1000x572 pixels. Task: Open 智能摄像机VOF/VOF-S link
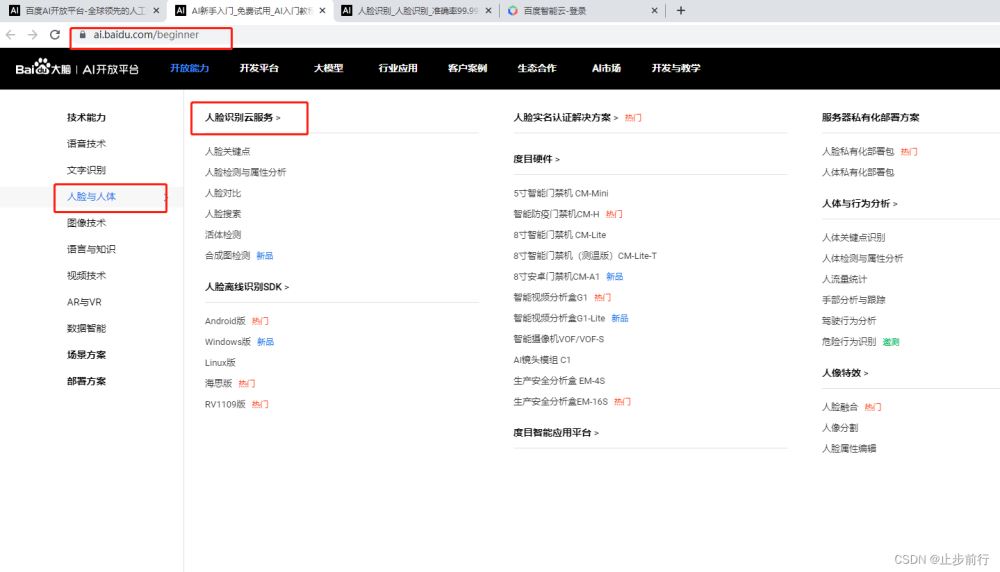559,339
